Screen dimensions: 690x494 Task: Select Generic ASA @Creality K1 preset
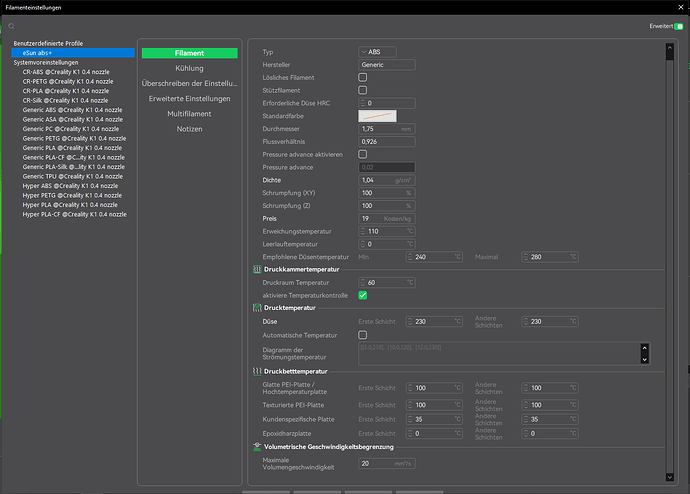[x=73, y=119]
